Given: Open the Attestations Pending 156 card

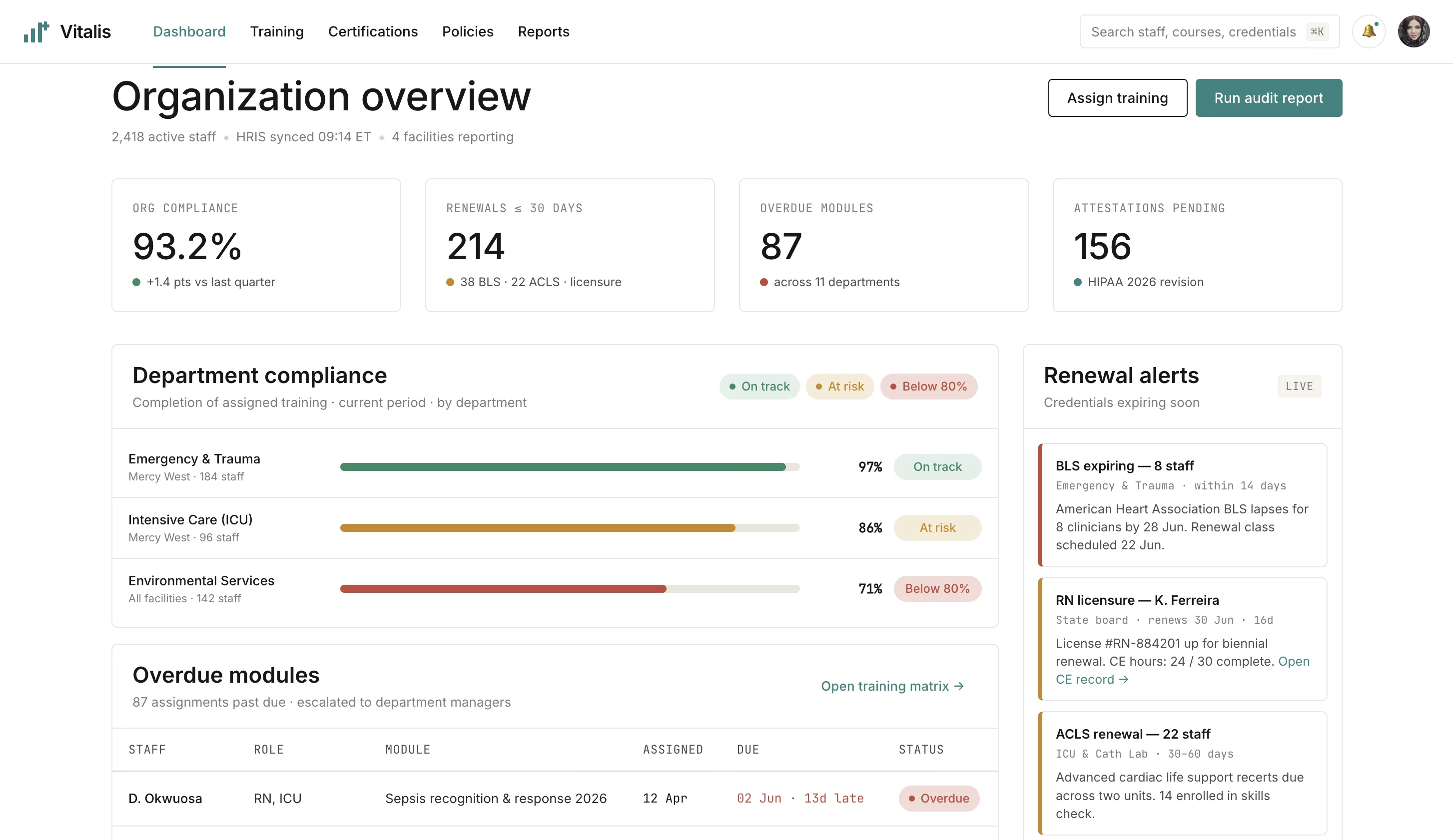Looking at the screenshot, I should pos(1197,245).
